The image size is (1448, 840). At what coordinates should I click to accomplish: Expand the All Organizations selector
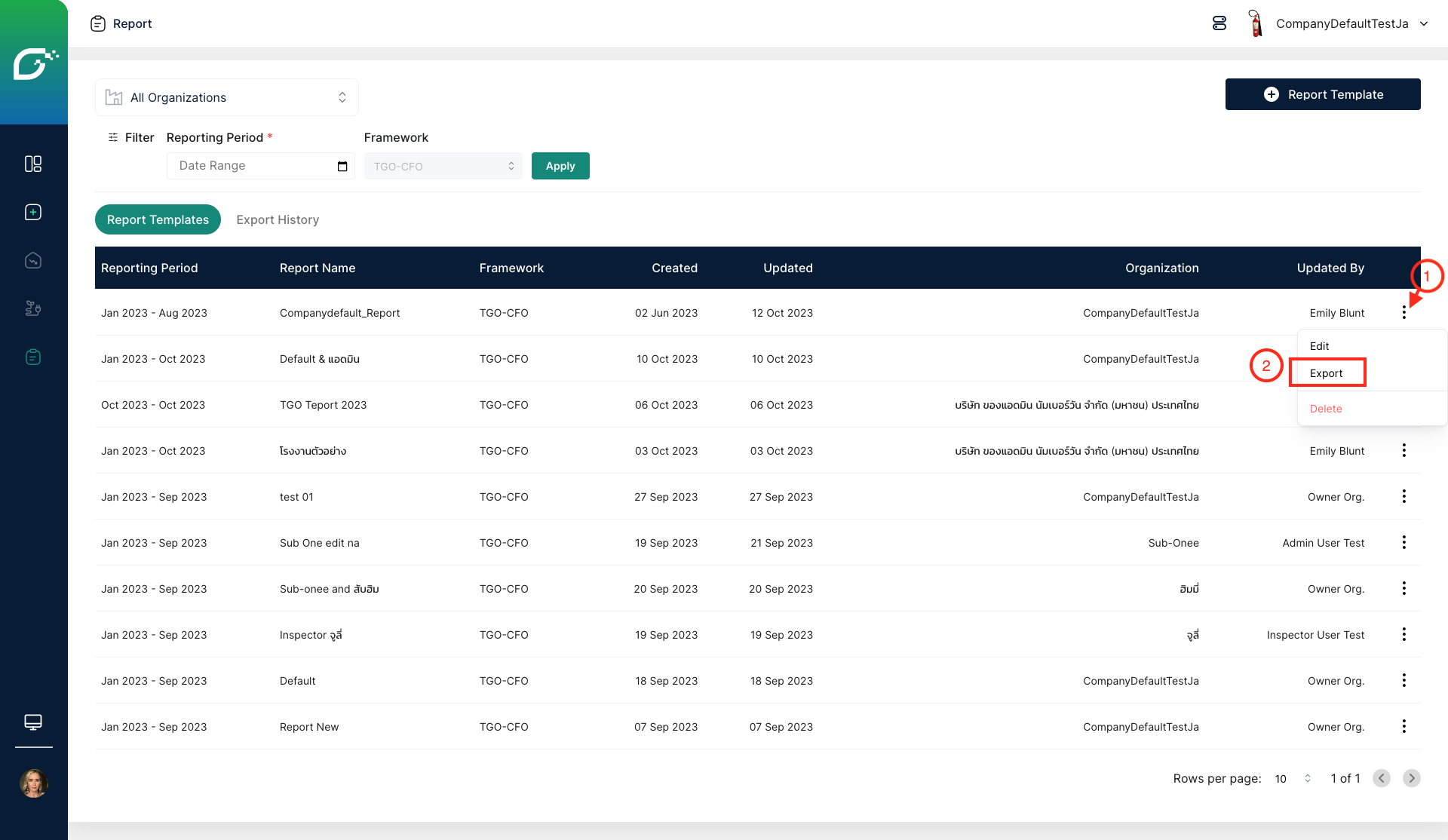click(226, 97)
